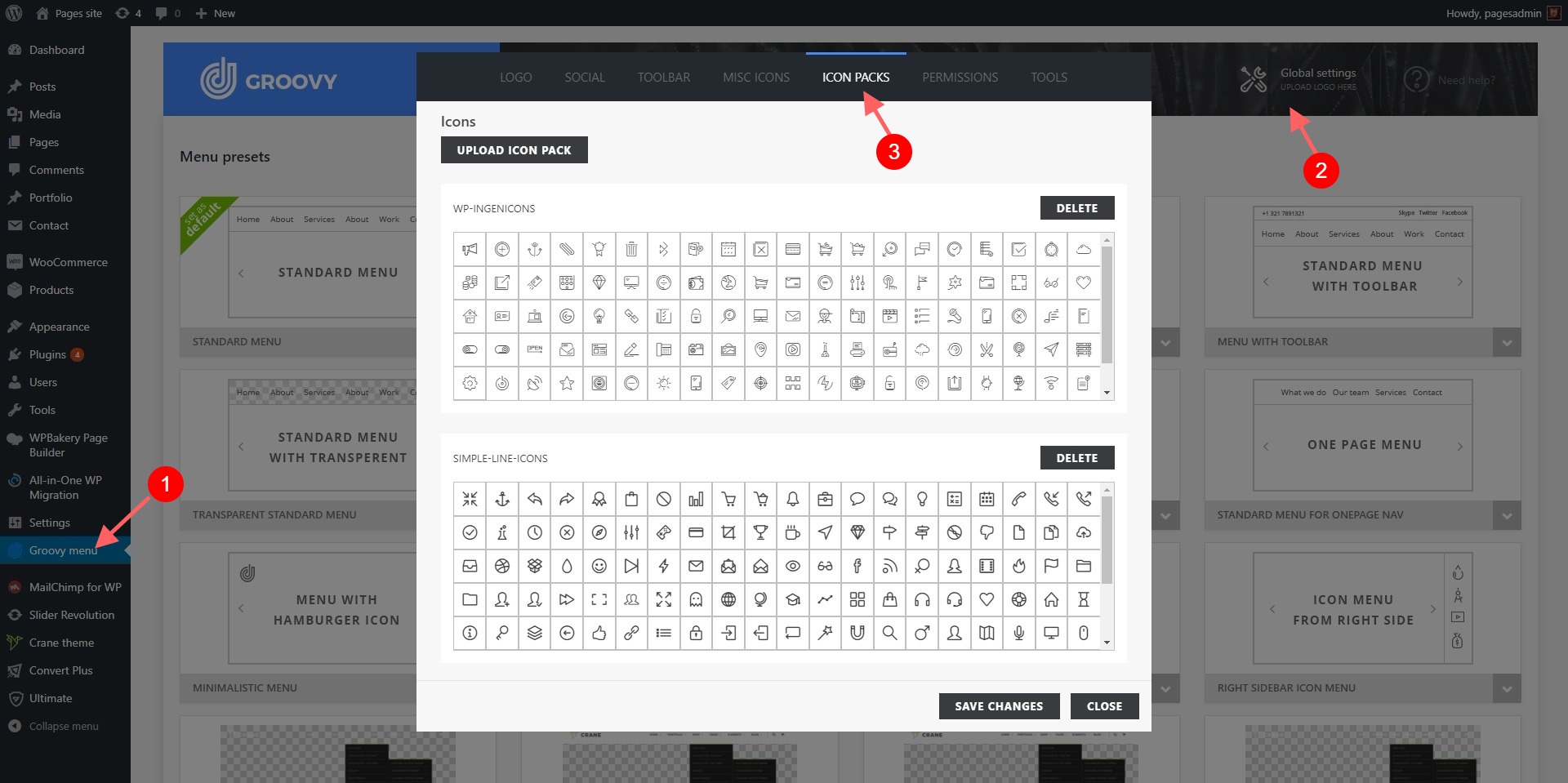Pick the scissors icon in WP-INGENICONS
Viewport: 1568px width, 783px height.
[987, 349]
